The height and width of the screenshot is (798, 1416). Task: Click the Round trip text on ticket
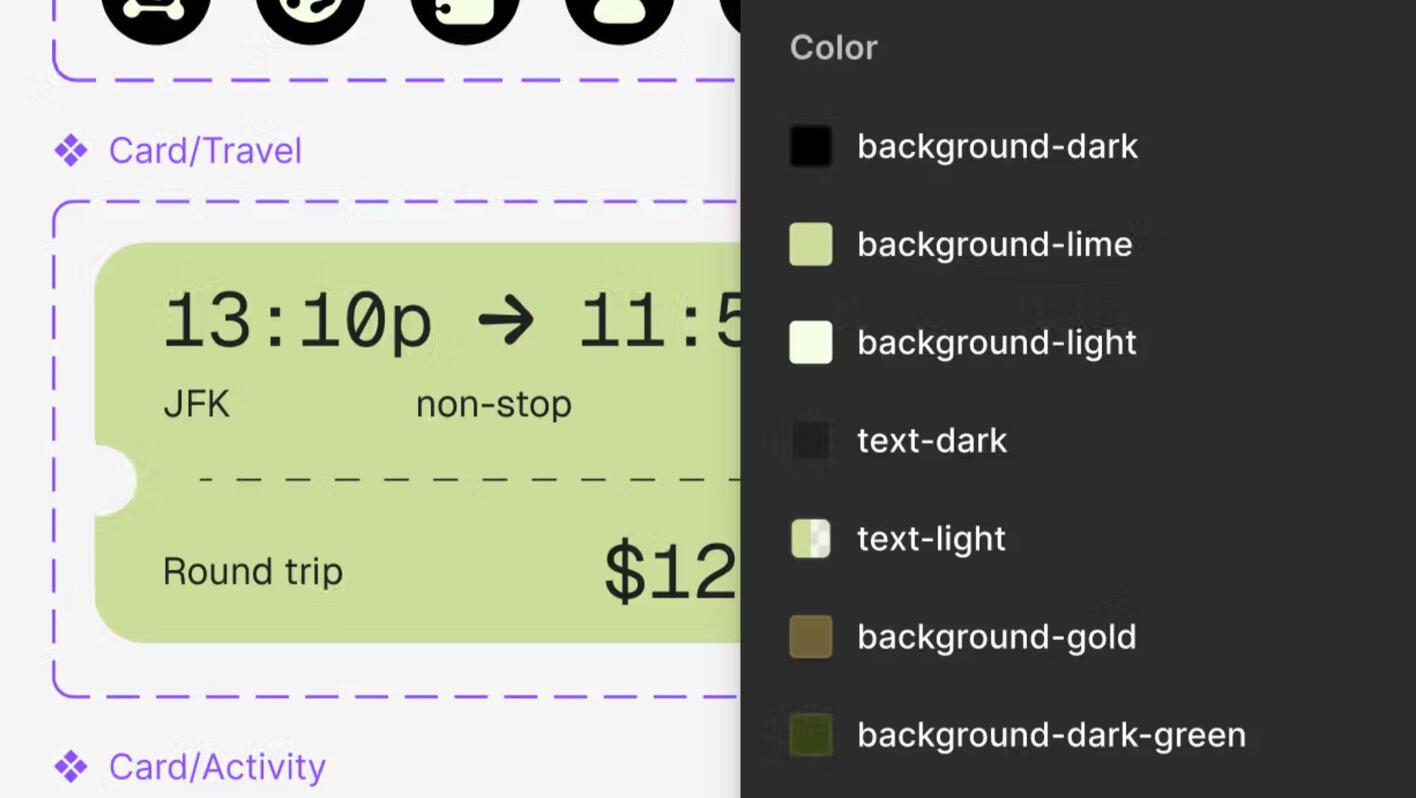(253, 571)
